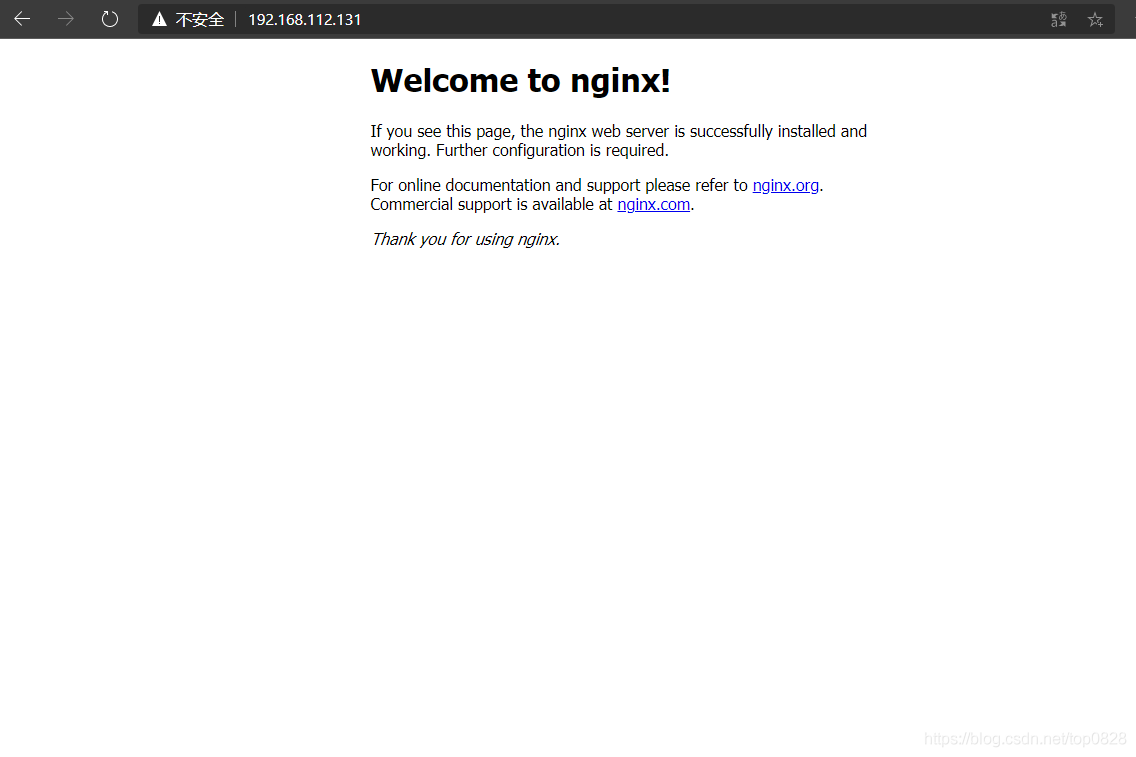Screen dimensions: 1136x757
Task: Click 'Further configuration is required.' sentence
Action: pyautogui.click(x=552, y=151)
